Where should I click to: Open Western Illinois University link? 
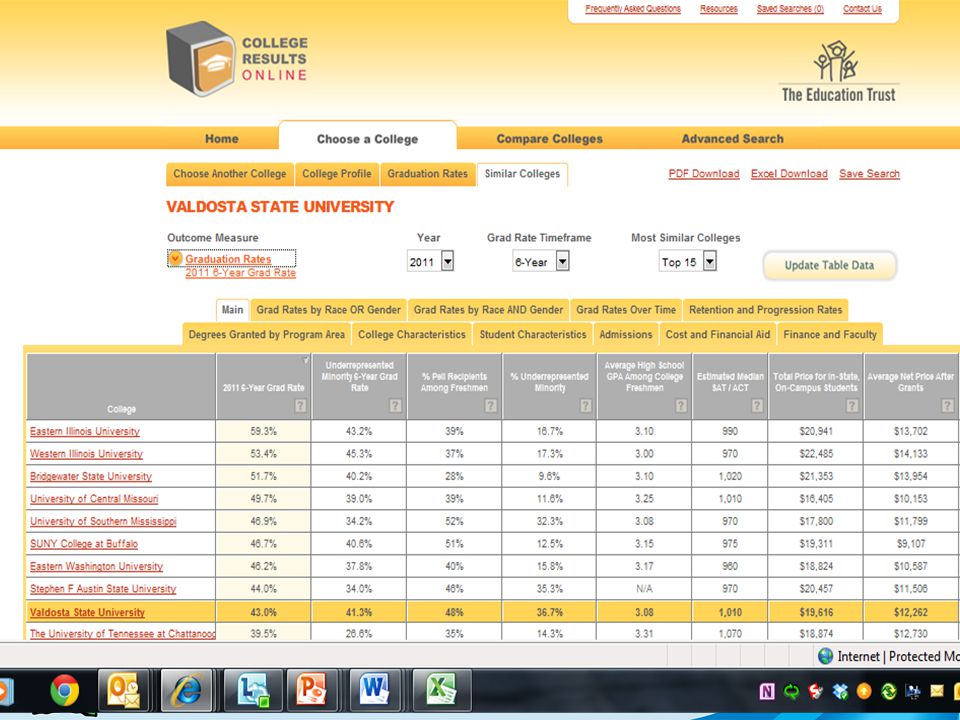click(86, 454)
